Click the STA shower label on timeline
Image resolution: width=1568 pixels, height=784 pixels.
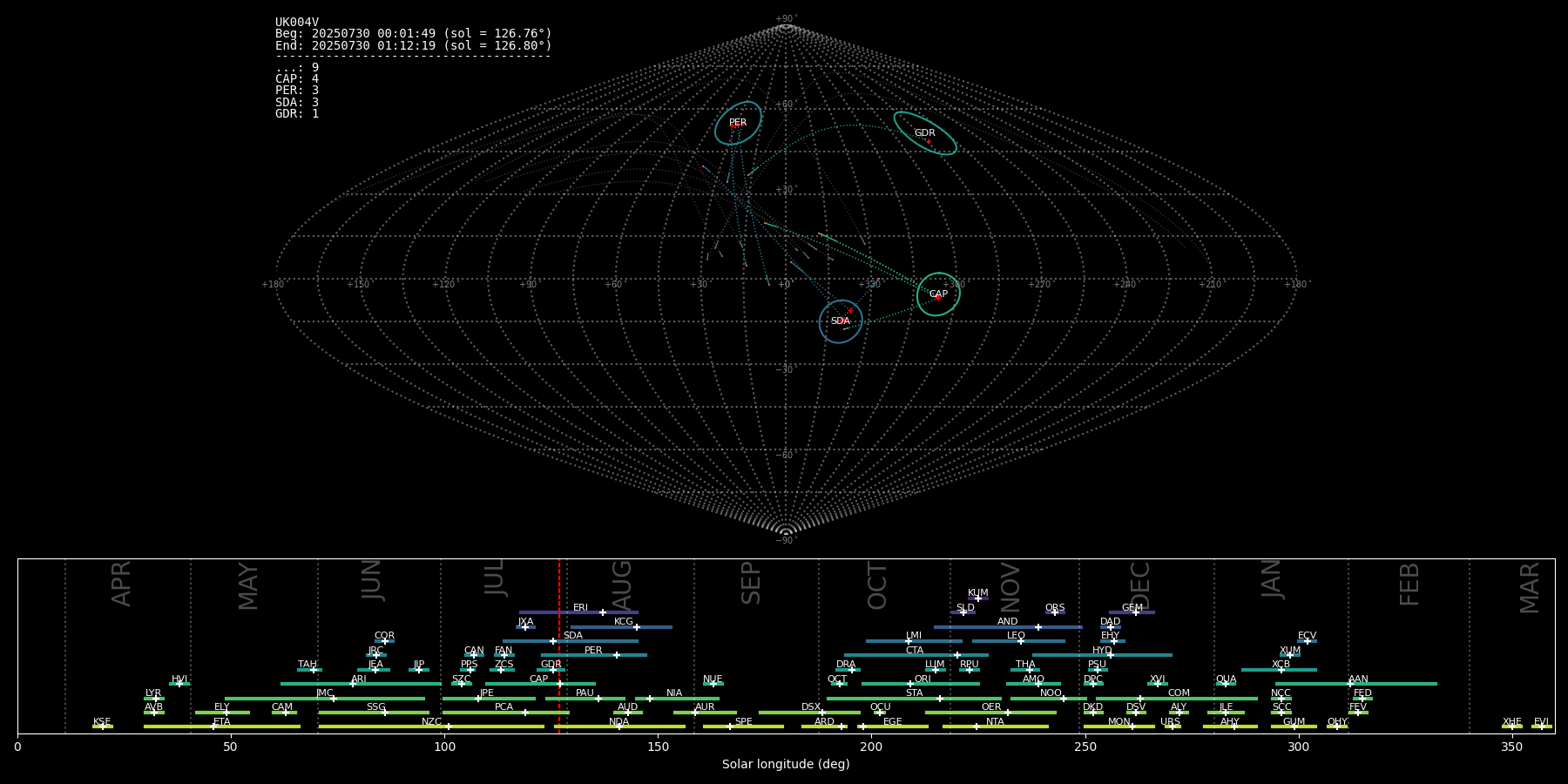[915, 693]
